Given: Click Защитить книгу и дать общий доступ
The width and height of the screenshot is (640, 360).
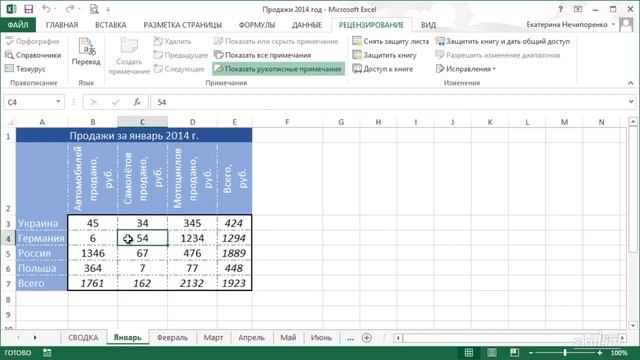Looking at the screenshot, I should point(503,41).
